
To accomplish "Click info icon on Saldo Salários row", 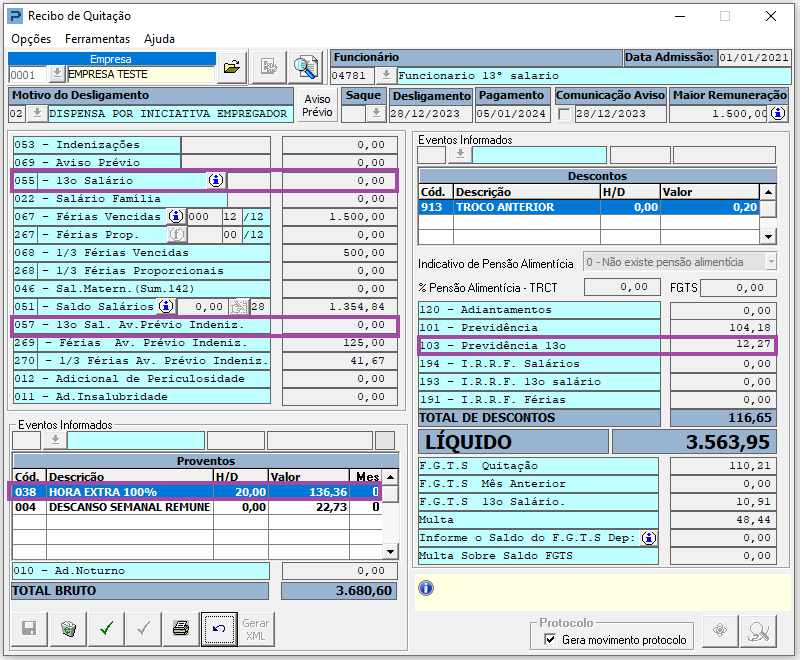I will click(166, 307).
